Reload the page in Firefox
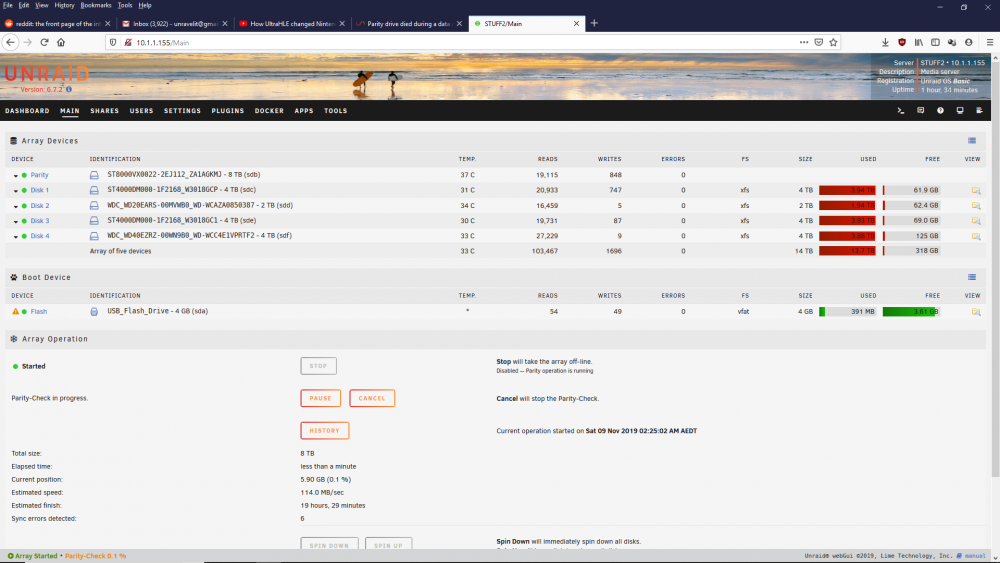 pyautogui.click(x=44, y=42)
